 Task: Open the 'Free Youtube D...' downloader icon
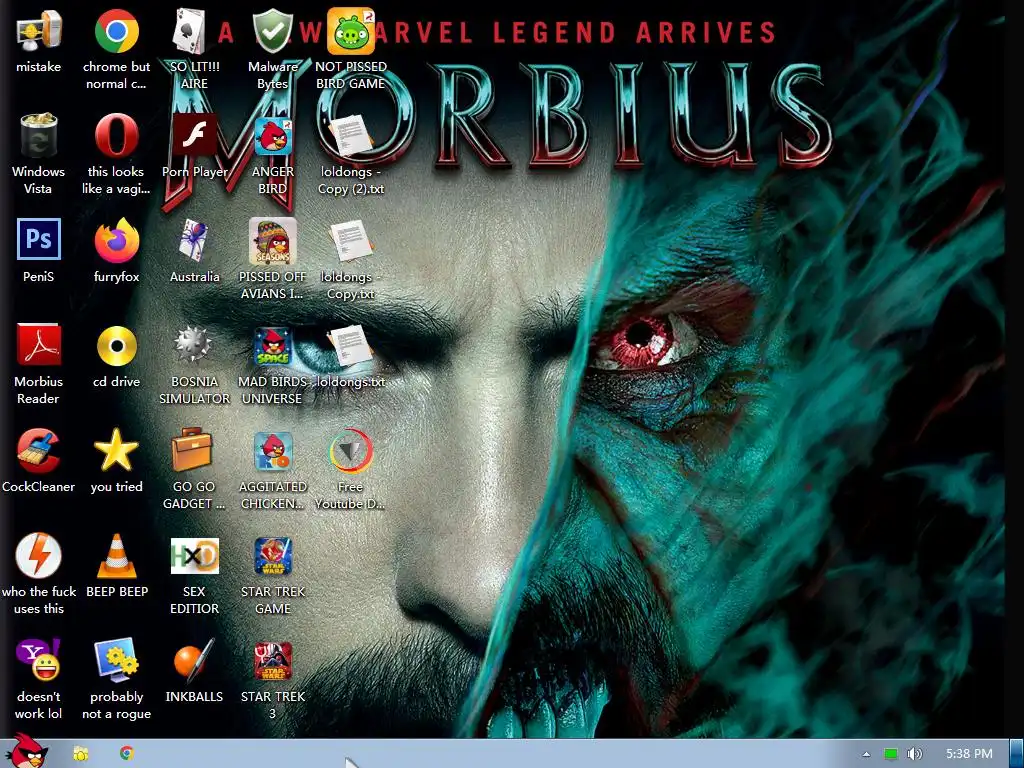[x=351, y=451]
